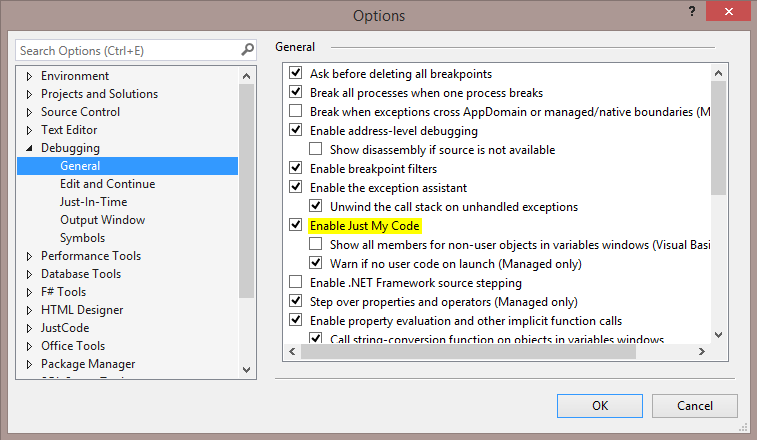The height and width of the screenshot is (440, 757).
Task: Click the options list vertical scrollbar thumb
Action: (718, 130)
